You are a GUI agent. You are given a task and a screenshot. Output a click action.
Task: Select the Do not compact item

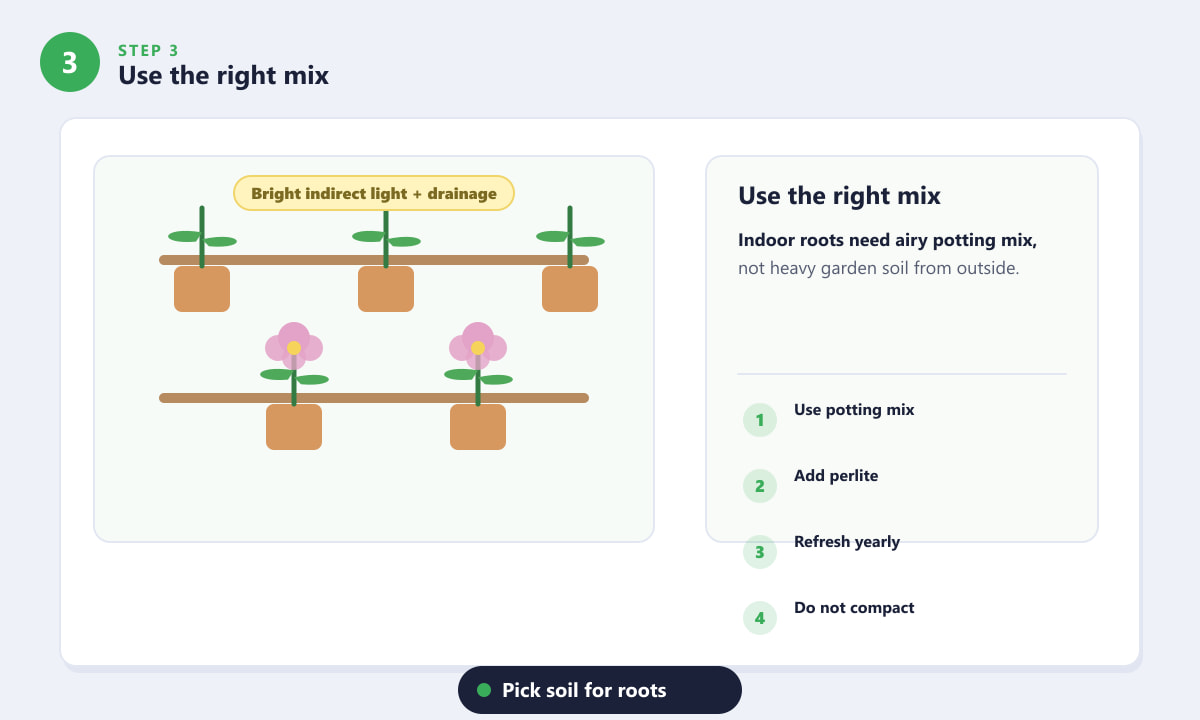[x=854, y=608]
